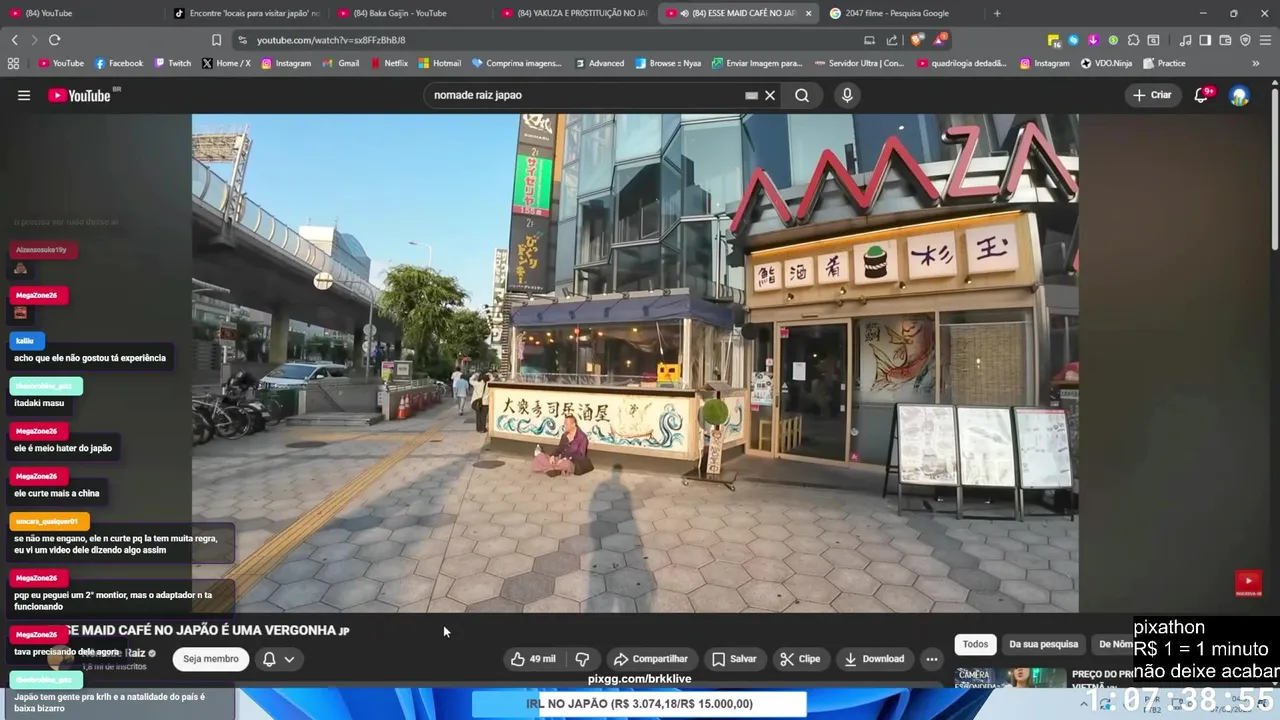
Task: Open the Brave VPN shield icon
Action: 1245,40
